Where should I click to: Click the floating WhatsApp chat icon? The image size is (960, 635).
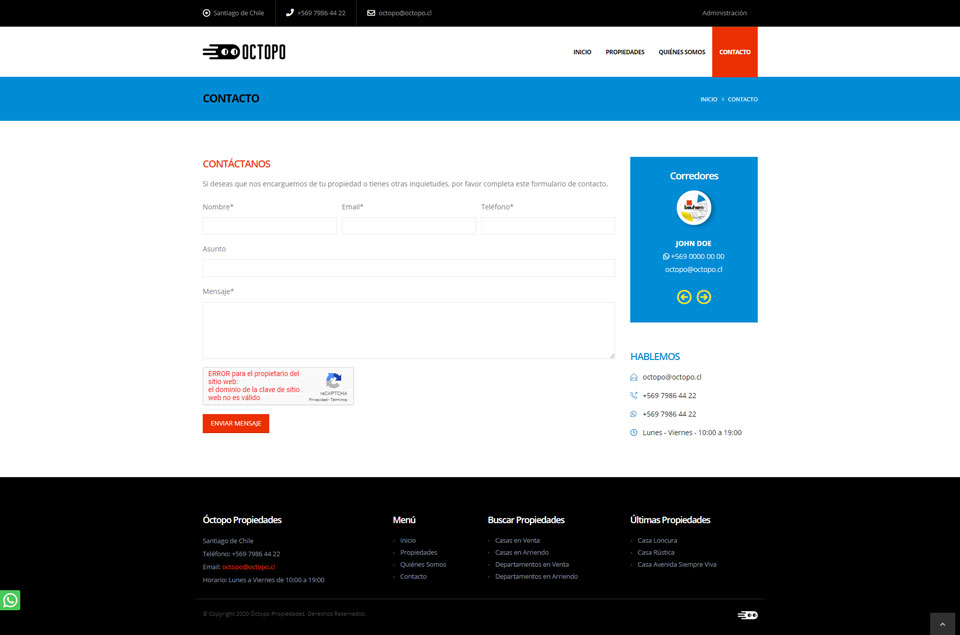(x=10, y=600)
